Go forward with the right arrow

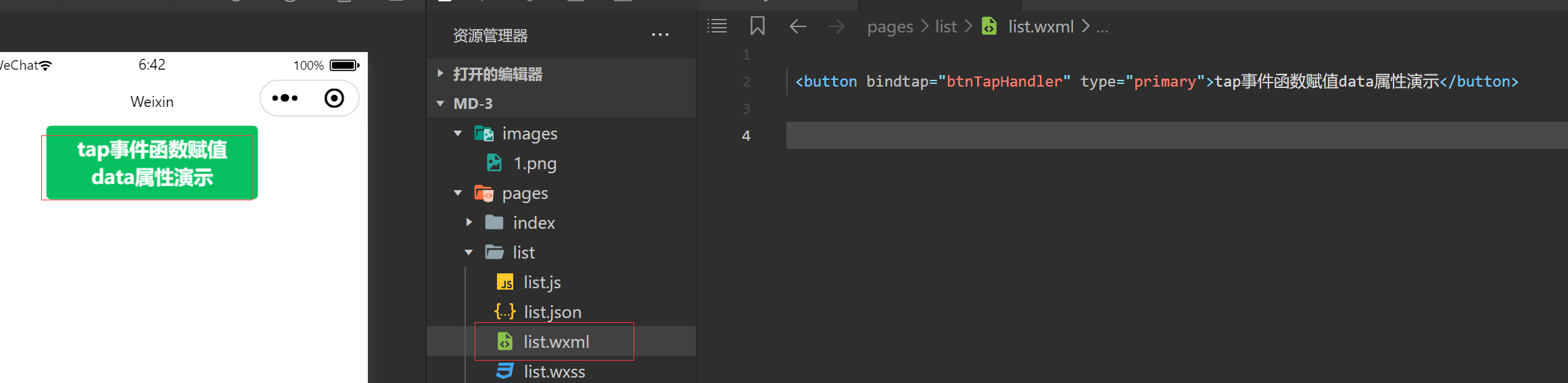[x=836, y=26]
